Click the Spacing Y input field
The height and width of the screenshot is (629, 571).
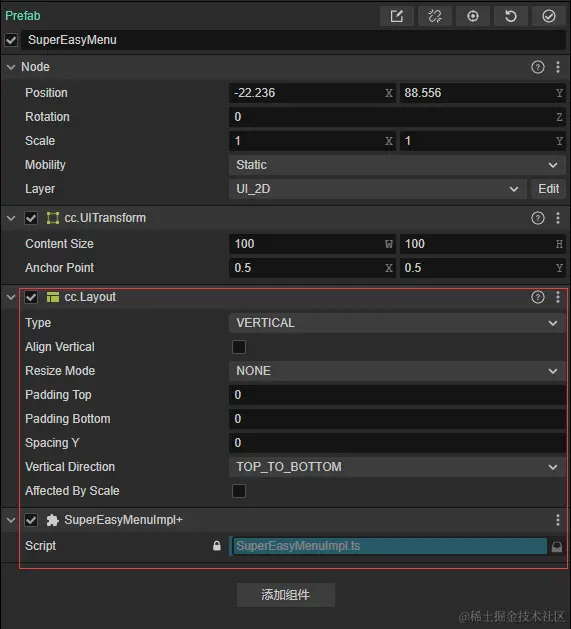tap(397, 443)
